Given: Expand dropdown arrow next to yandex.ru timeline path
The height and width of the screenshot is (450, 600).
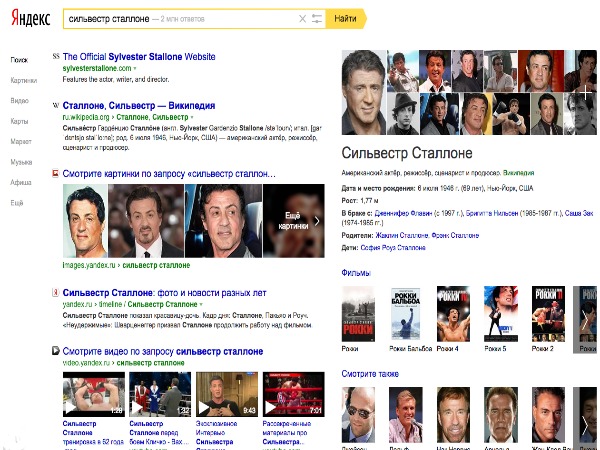Looking at the screenshot, I should pos(201,305).
